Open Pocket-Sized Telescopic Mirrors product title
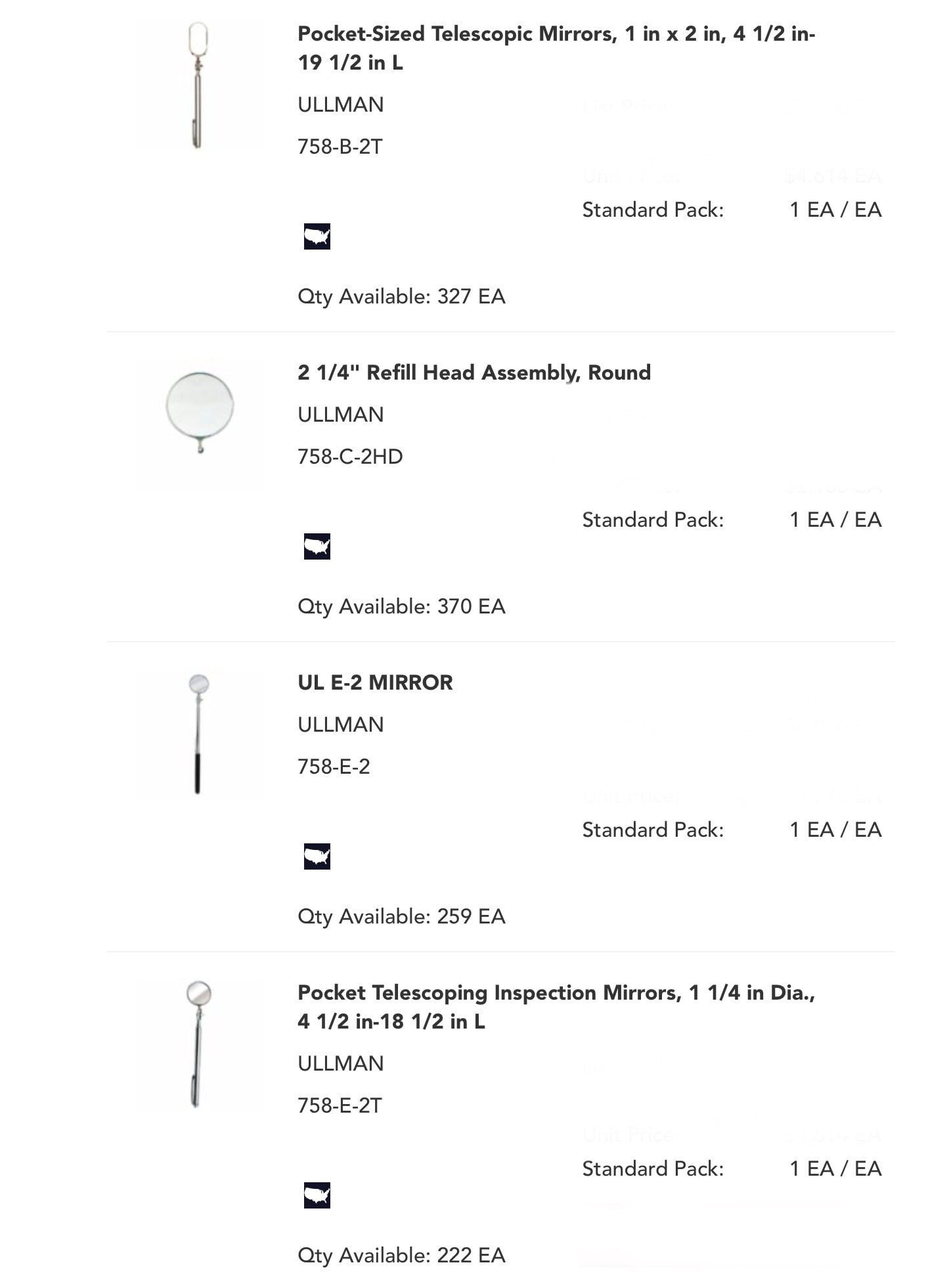The image size is (926, 1288). click(x=556, y=48)
